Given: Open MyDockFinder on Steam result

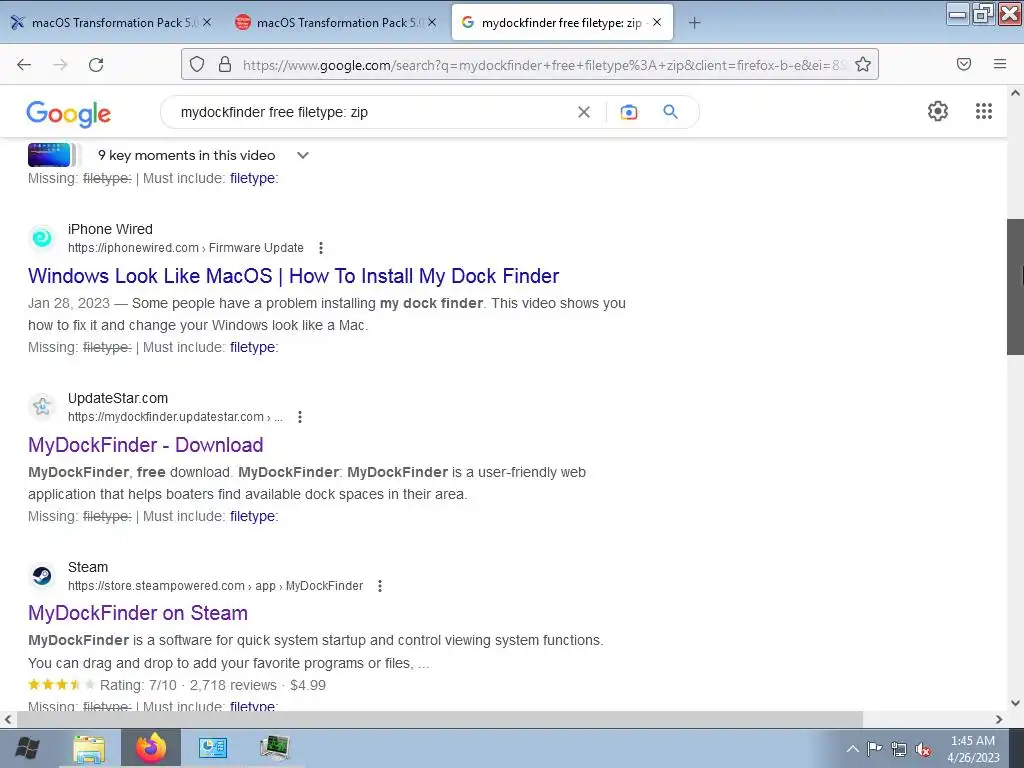Looking at the screenshot, I should pos(138,613).
